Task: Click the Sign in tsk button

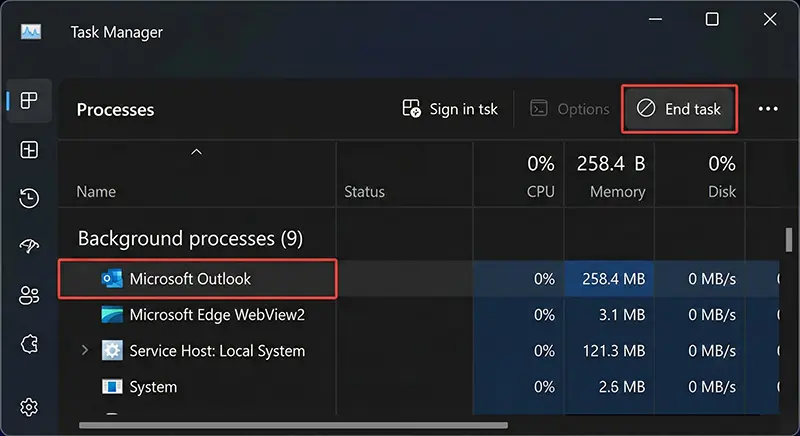Action: pos(450,109)
